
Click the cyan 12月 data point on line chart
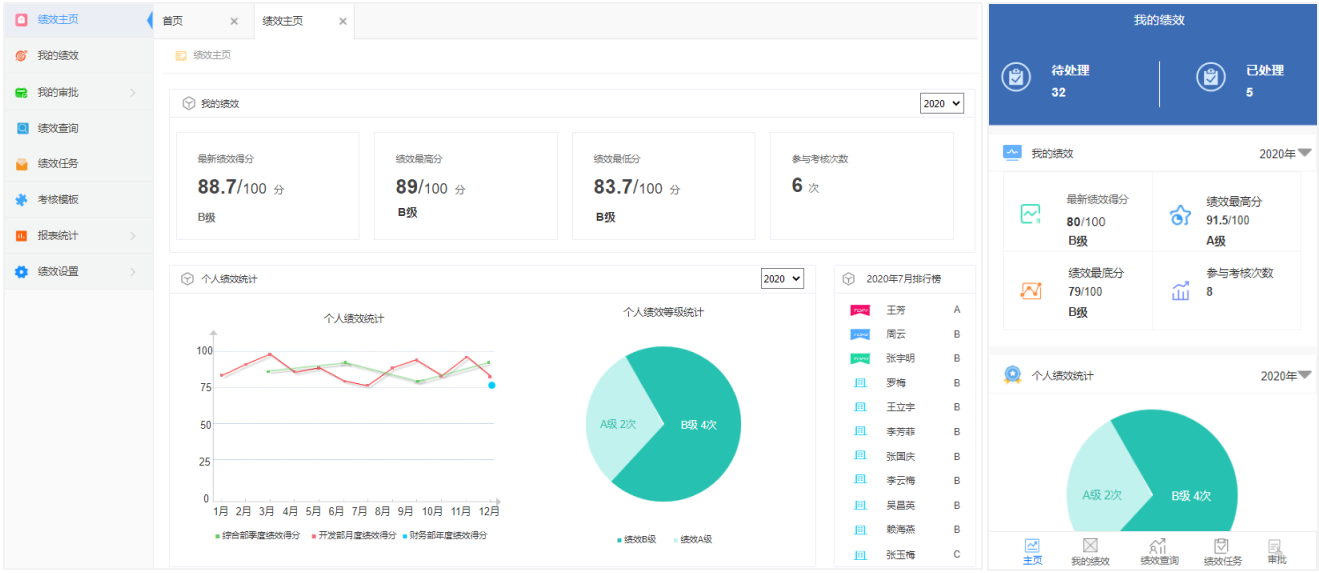pyautogui.click(x=492, y=385)
